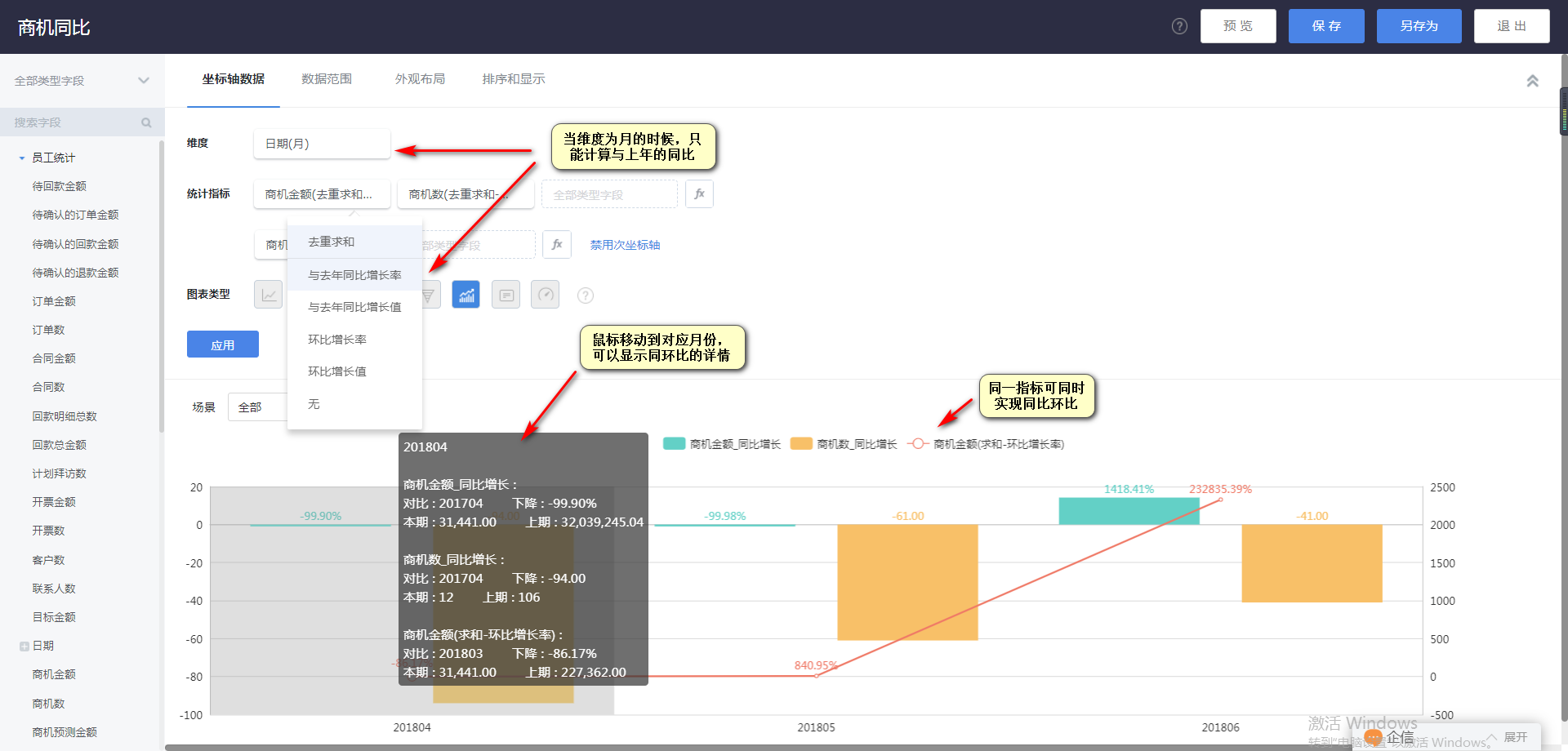
Task: Select the gauge chart type icon
Action: pos(546,295)
